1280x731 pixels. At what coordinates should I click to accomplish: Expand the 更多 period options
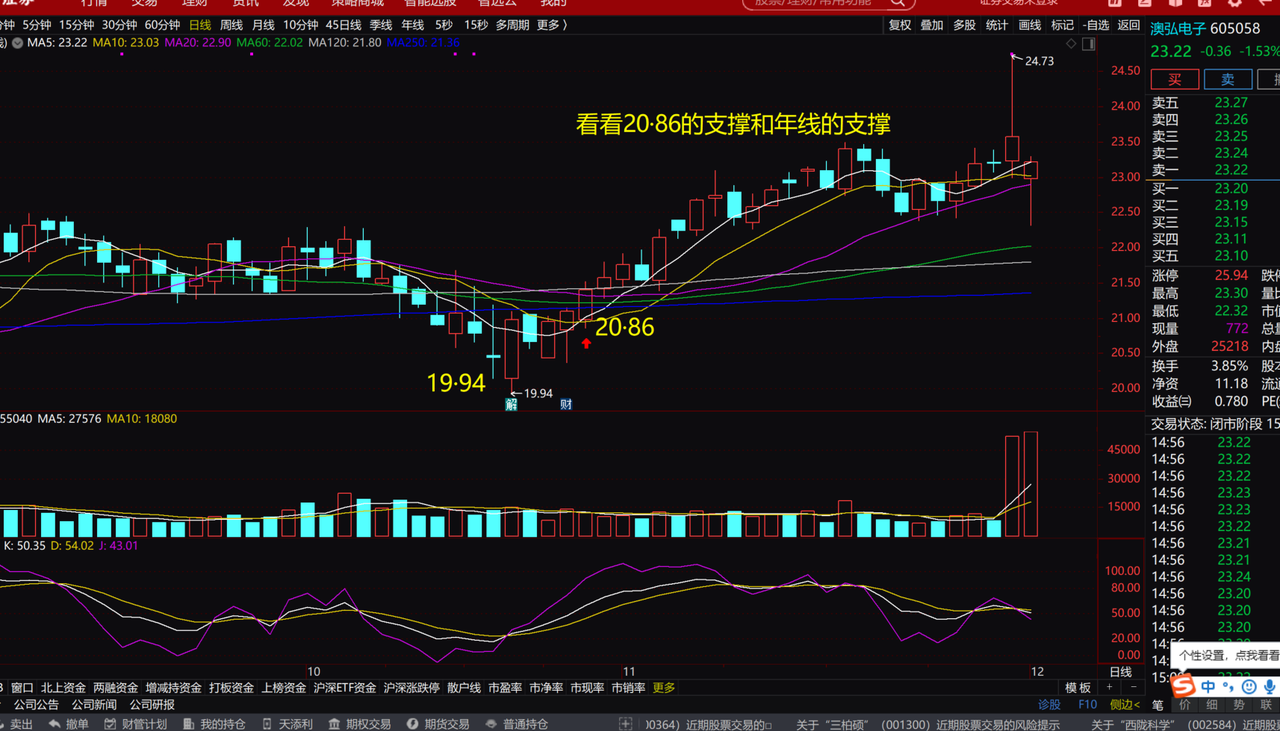551,25
